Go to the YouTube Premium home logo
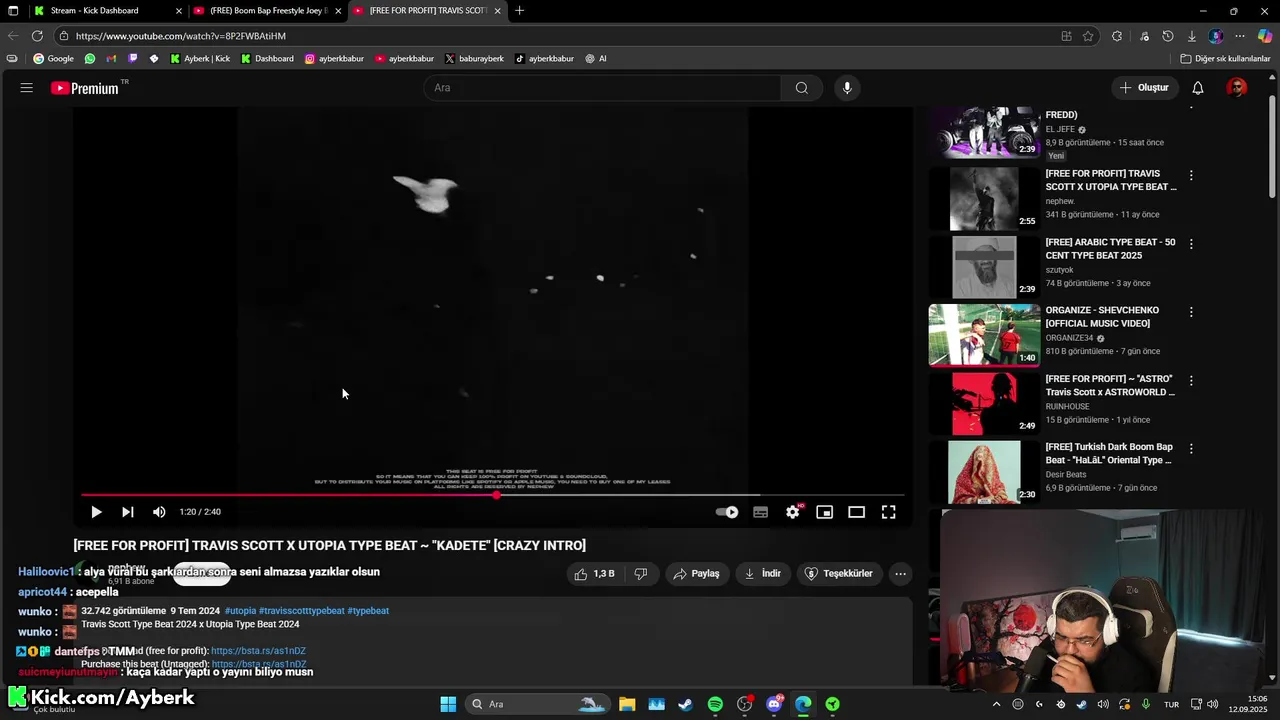Screen dimensions: 1280x720 click(x=85, y=88)
